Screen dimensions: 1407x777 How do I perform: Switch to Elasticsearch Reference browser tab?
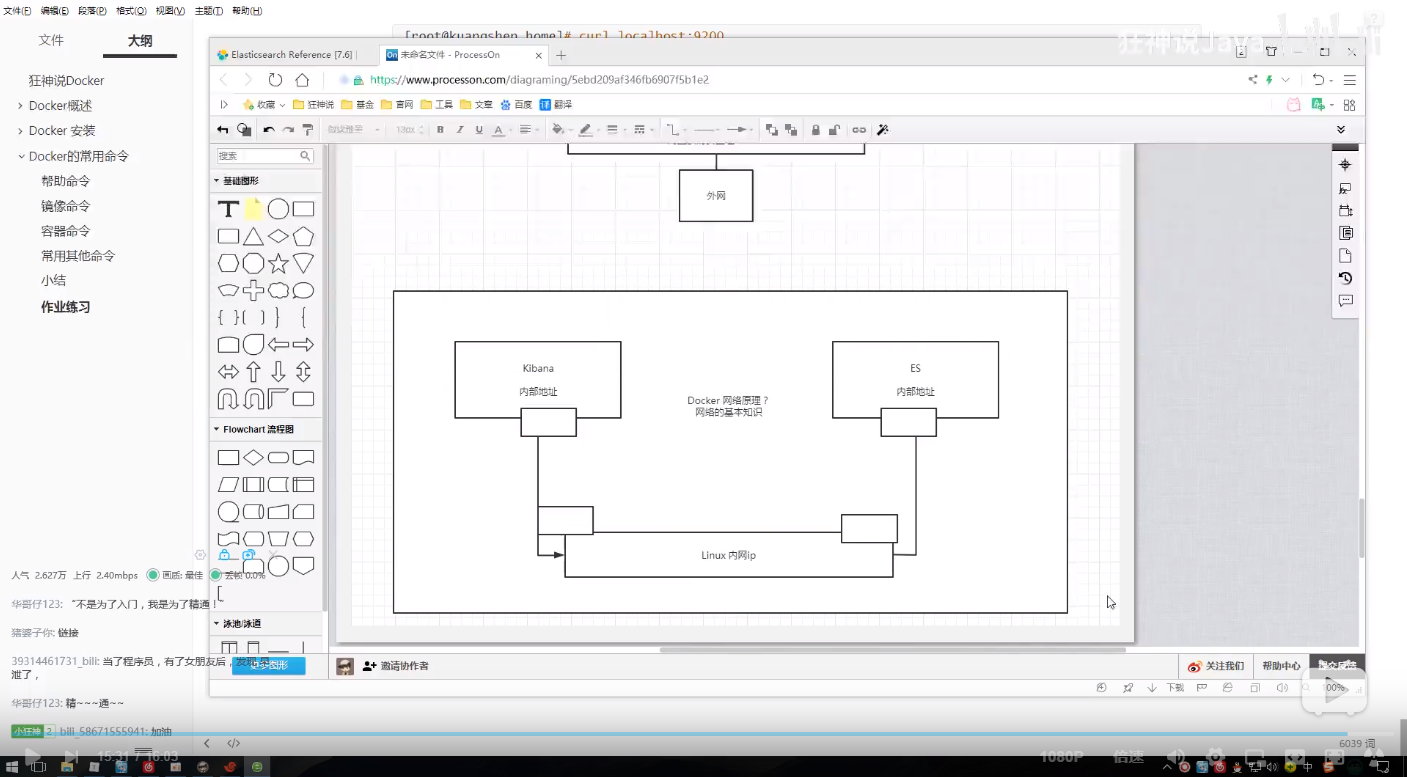coord(292,55)
